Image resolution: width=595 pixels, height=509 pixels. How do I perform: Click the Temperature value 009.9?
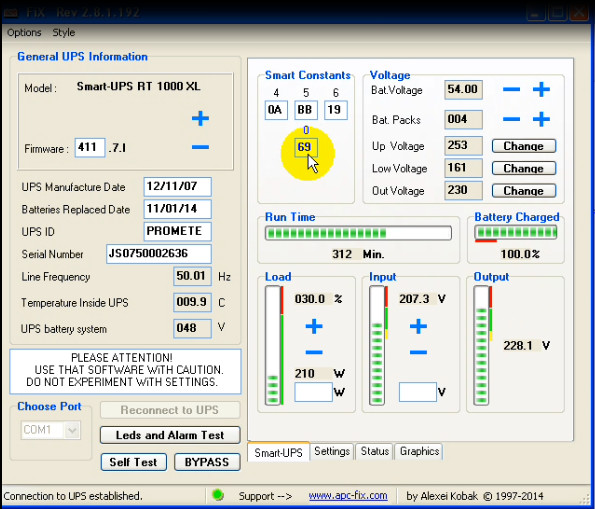tap(192, 303)
